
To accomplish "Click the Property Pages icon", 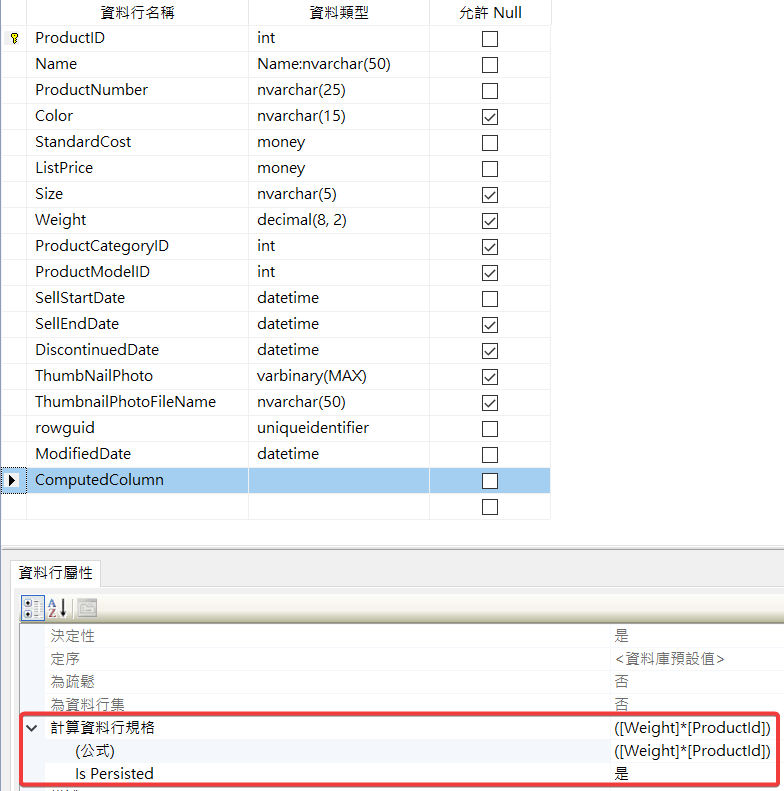I will click(87, 607).
